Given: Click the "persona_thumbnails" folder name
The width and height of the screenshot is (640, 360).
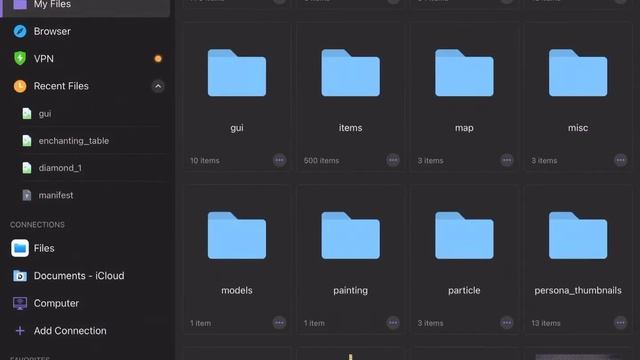Looking at the screenshot, I should click(578, 290).
